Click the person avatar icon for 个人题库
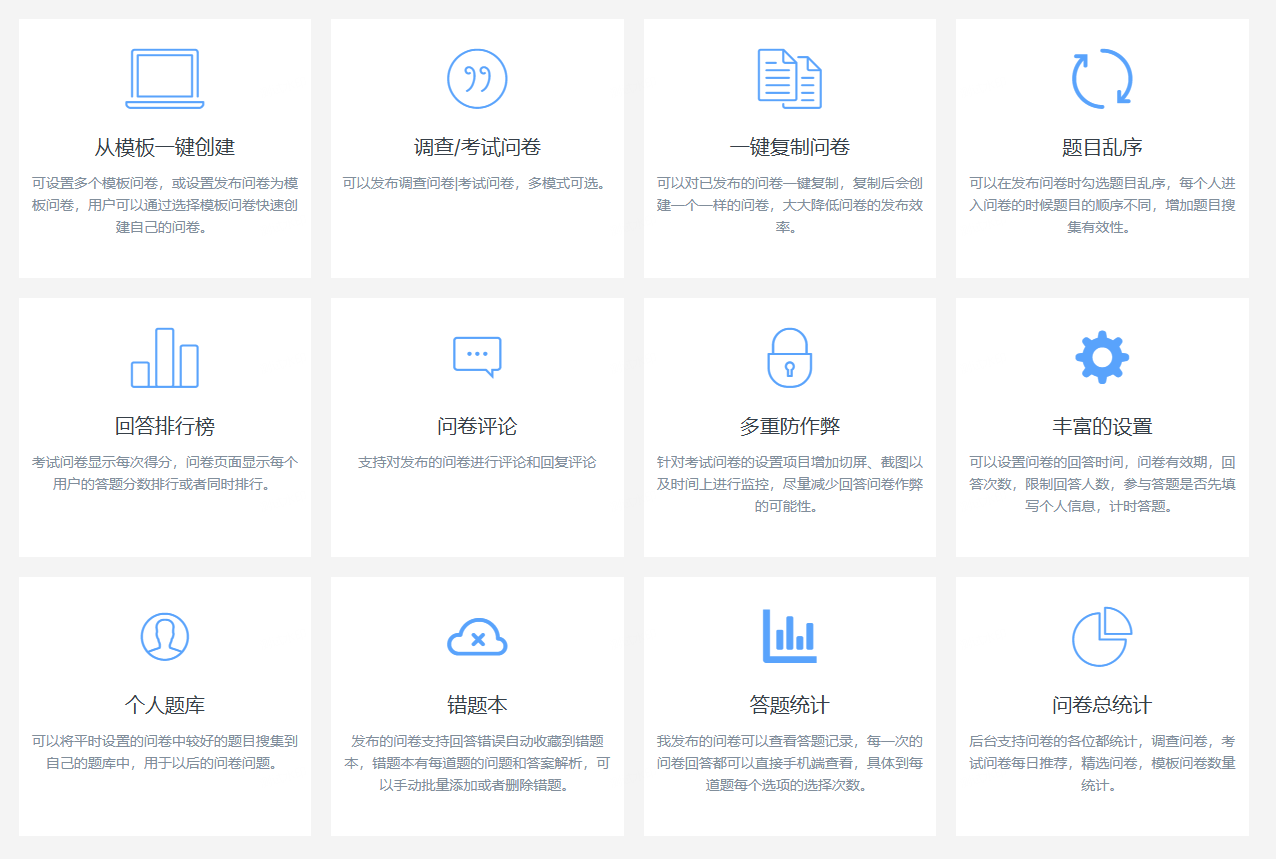The width and height of the screenshot is (1276, 859). coord(164,636)
